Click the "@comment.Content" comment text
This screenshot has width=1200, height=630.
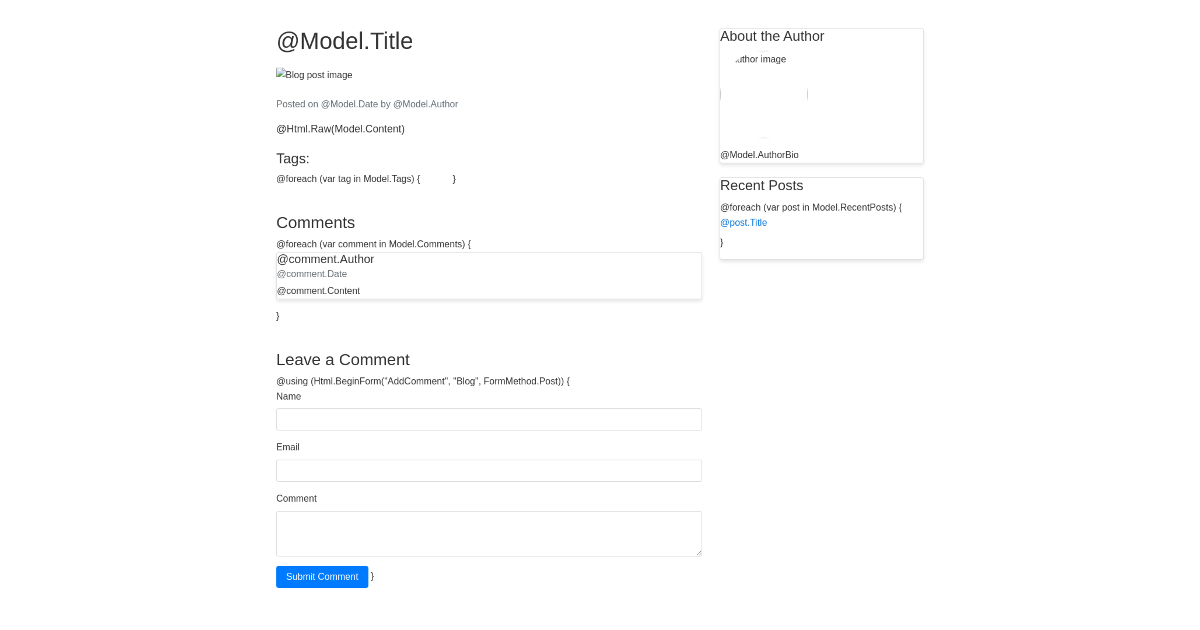click(318, 290)
